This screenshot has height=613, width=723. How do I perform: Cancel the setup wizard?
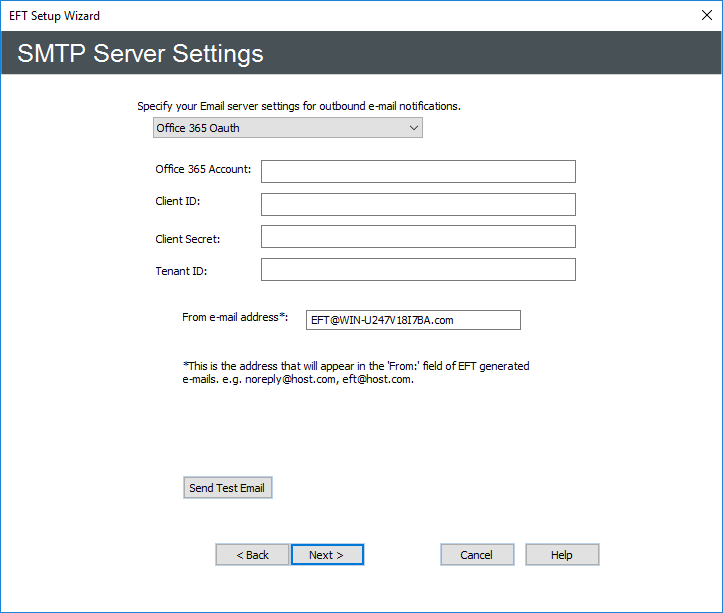[x=477, y=555]
